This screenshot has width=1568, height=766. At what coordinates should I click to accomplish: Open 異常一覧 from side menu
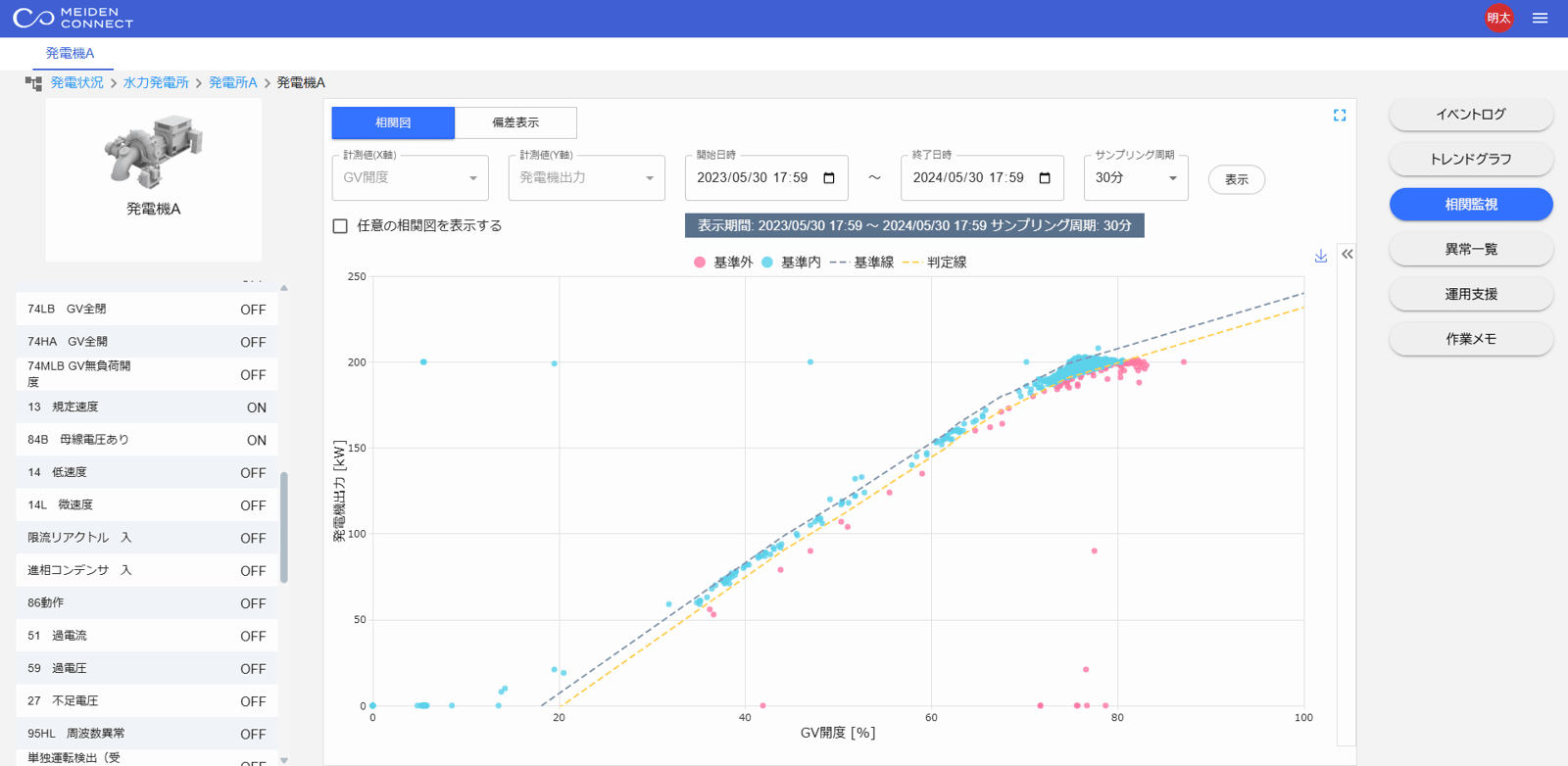tap(1471, 249)
